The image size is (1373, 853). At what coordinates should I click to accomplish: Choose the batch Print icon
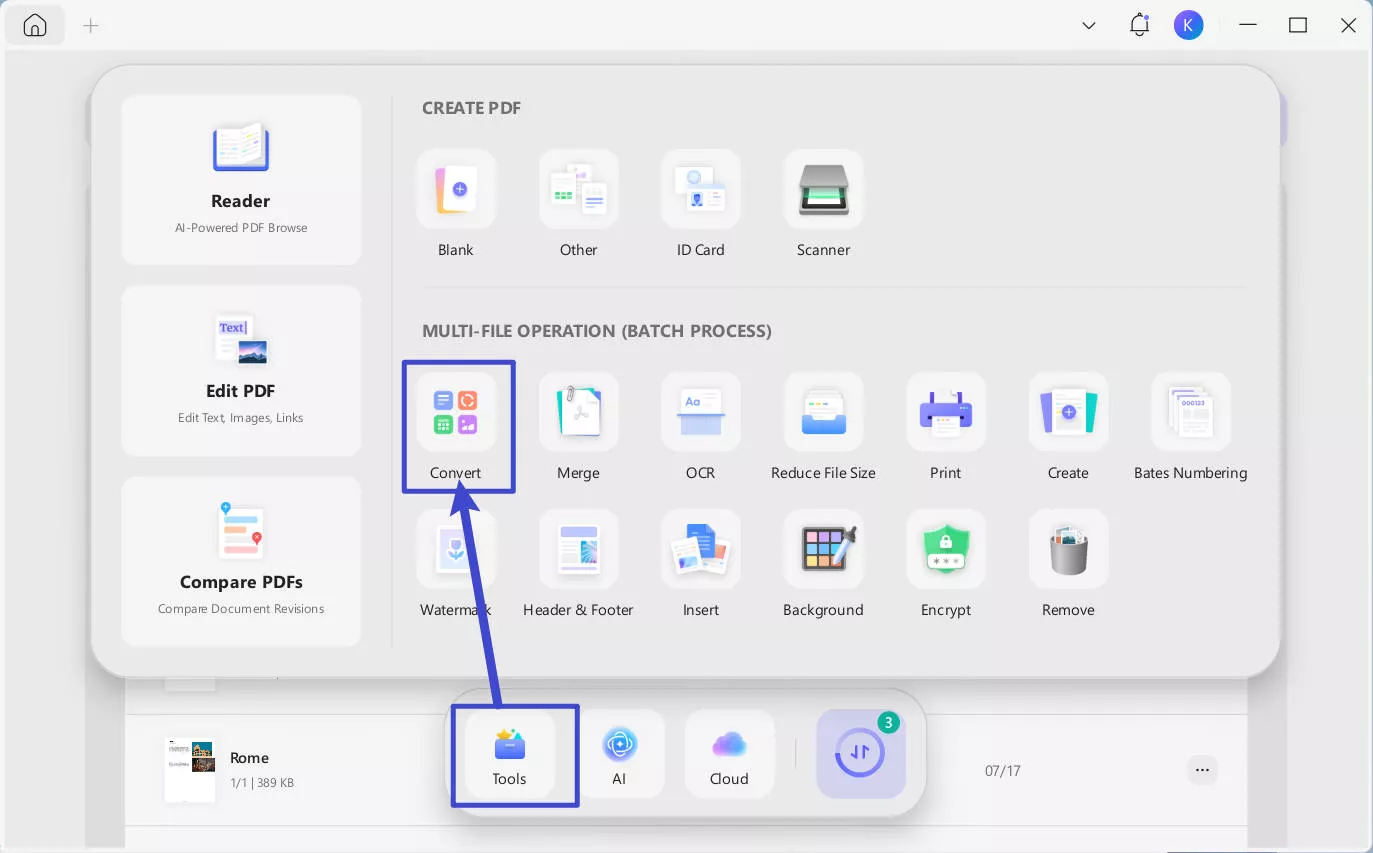coord(945,412)
